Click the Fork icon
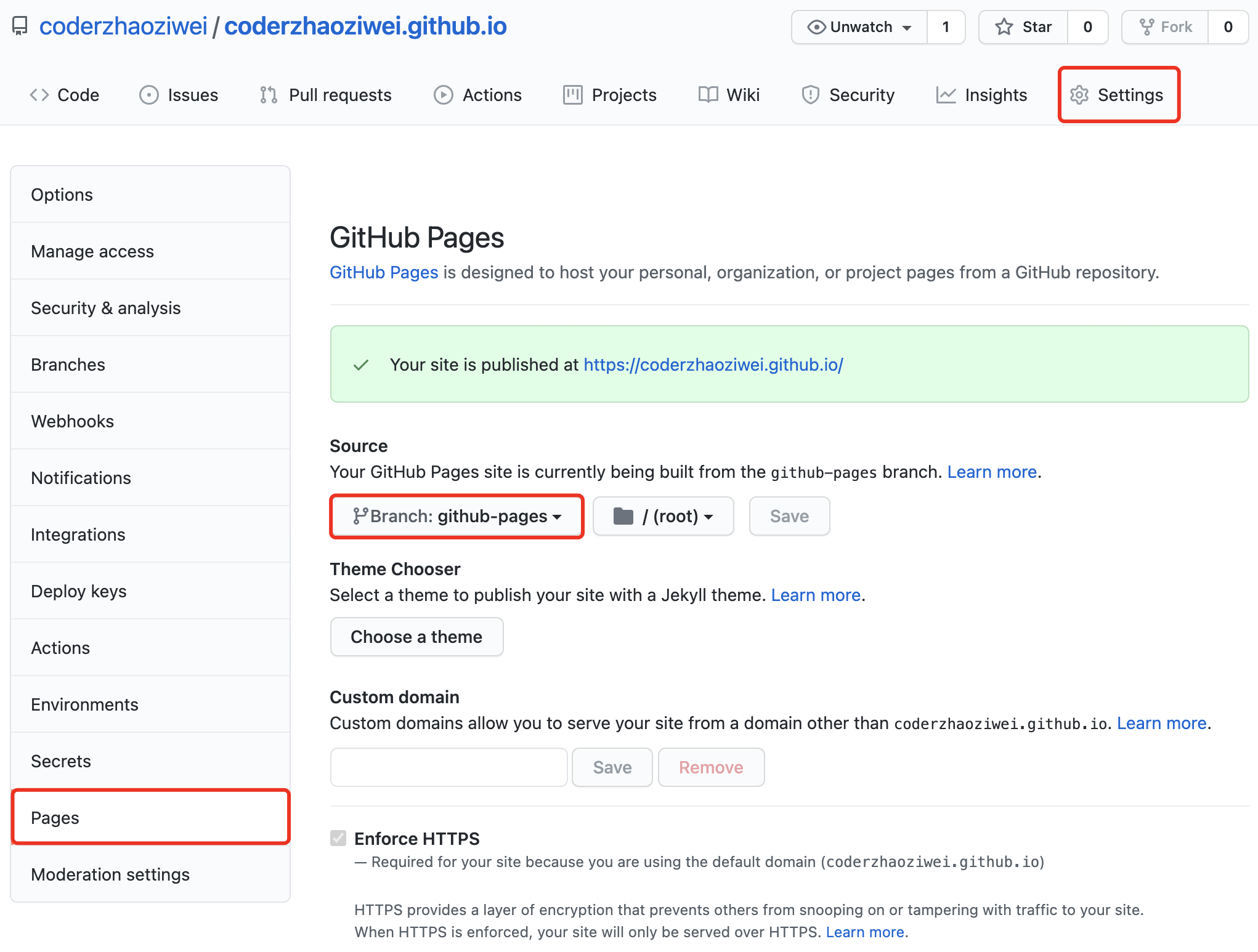This screenshot has width=1258, height=952. tap(1146, 27)
